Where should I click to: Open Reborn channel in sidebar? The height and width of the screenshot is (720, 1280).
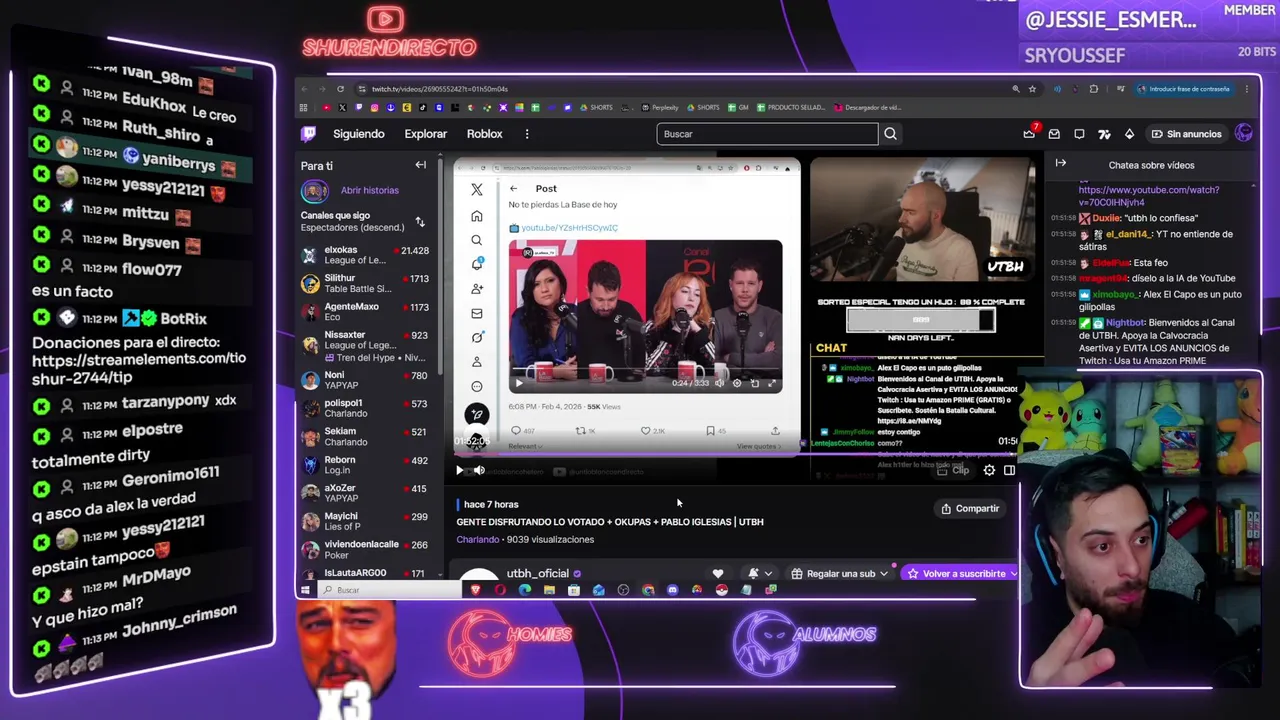click(x=365, y=464)
